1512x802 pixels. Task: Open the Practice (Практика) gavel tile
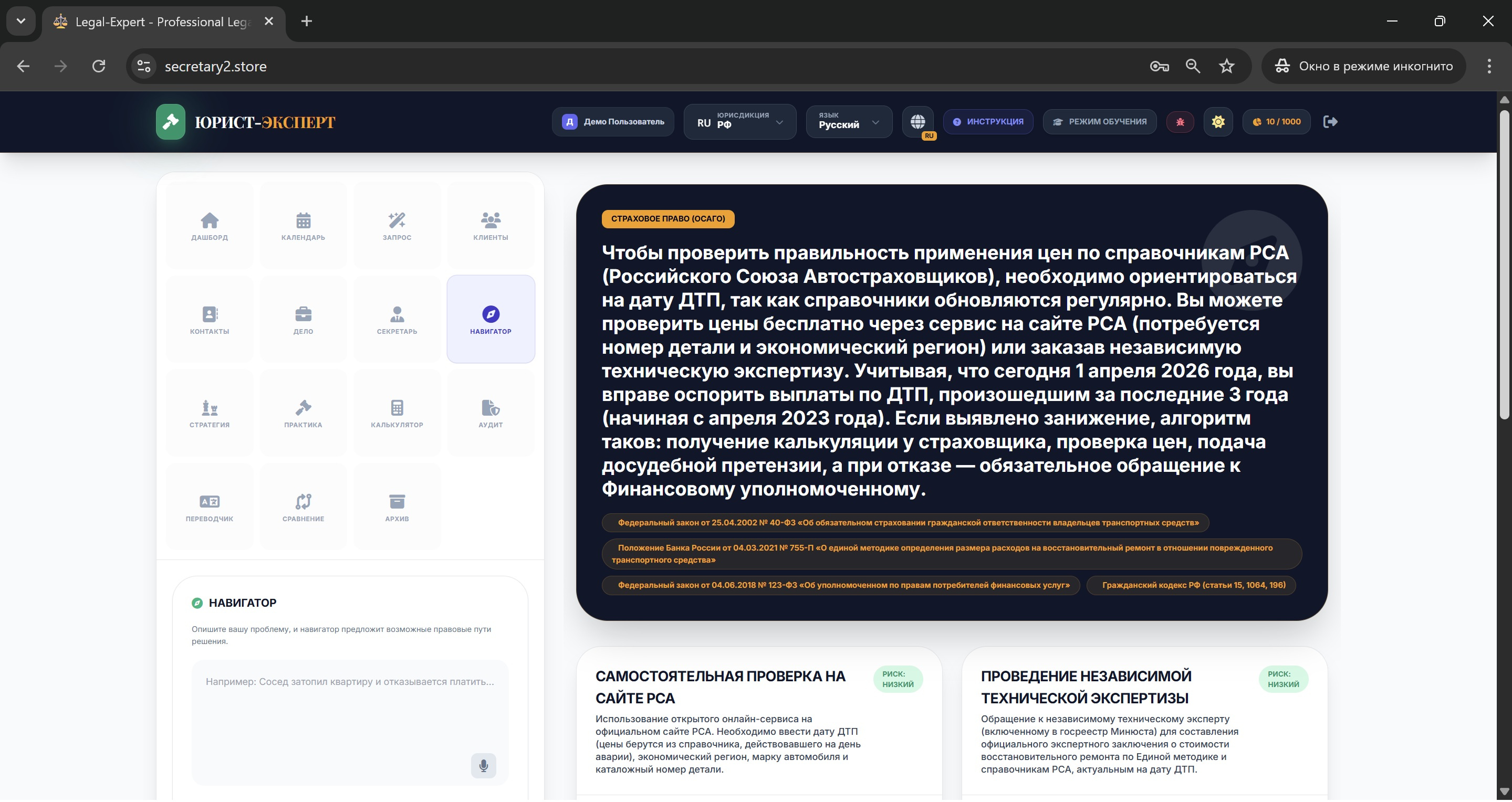303,413
